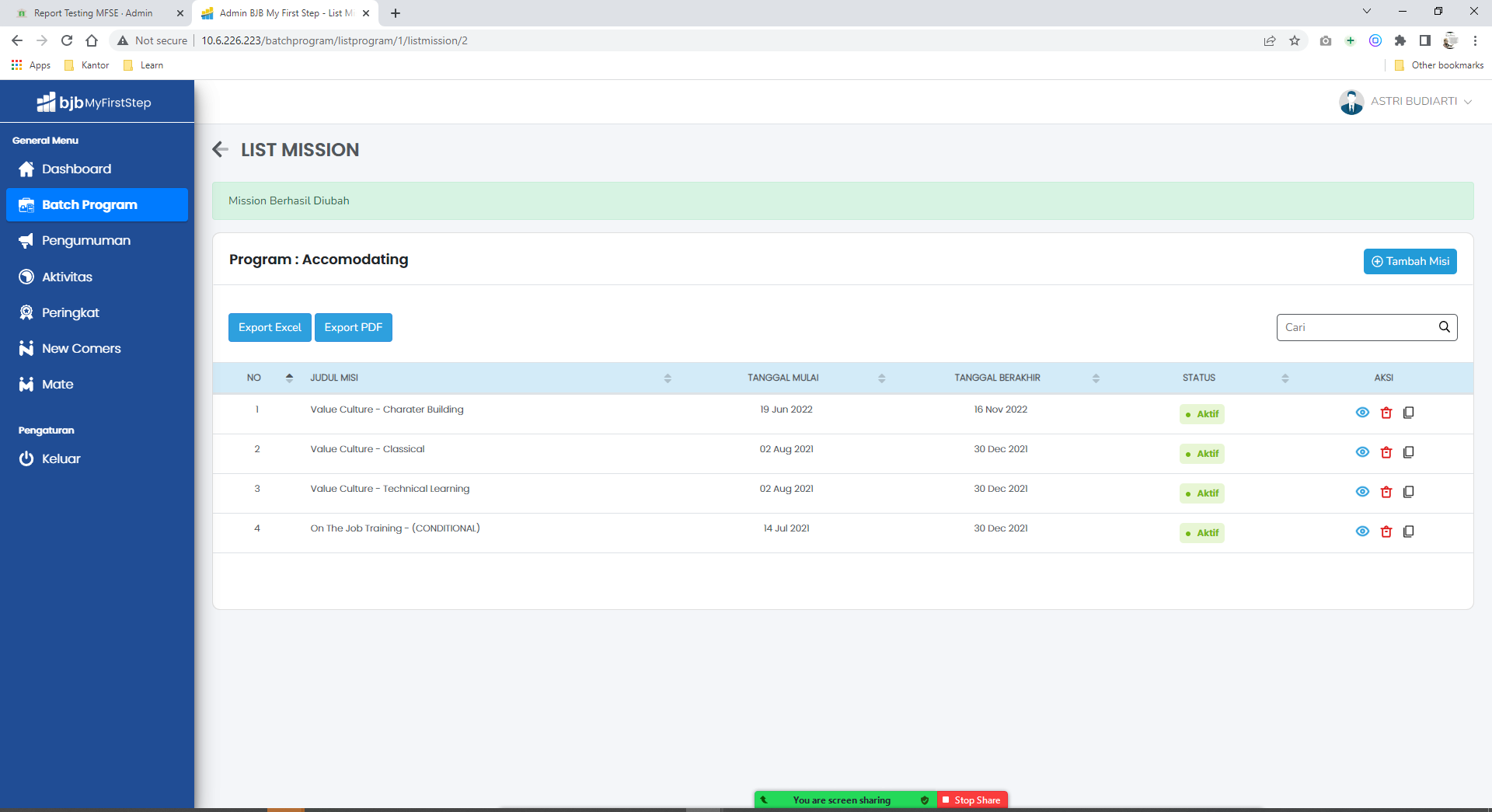The image size is (1492, 812).
Task: Click the Tambah Misi button
Action: 1410,261
